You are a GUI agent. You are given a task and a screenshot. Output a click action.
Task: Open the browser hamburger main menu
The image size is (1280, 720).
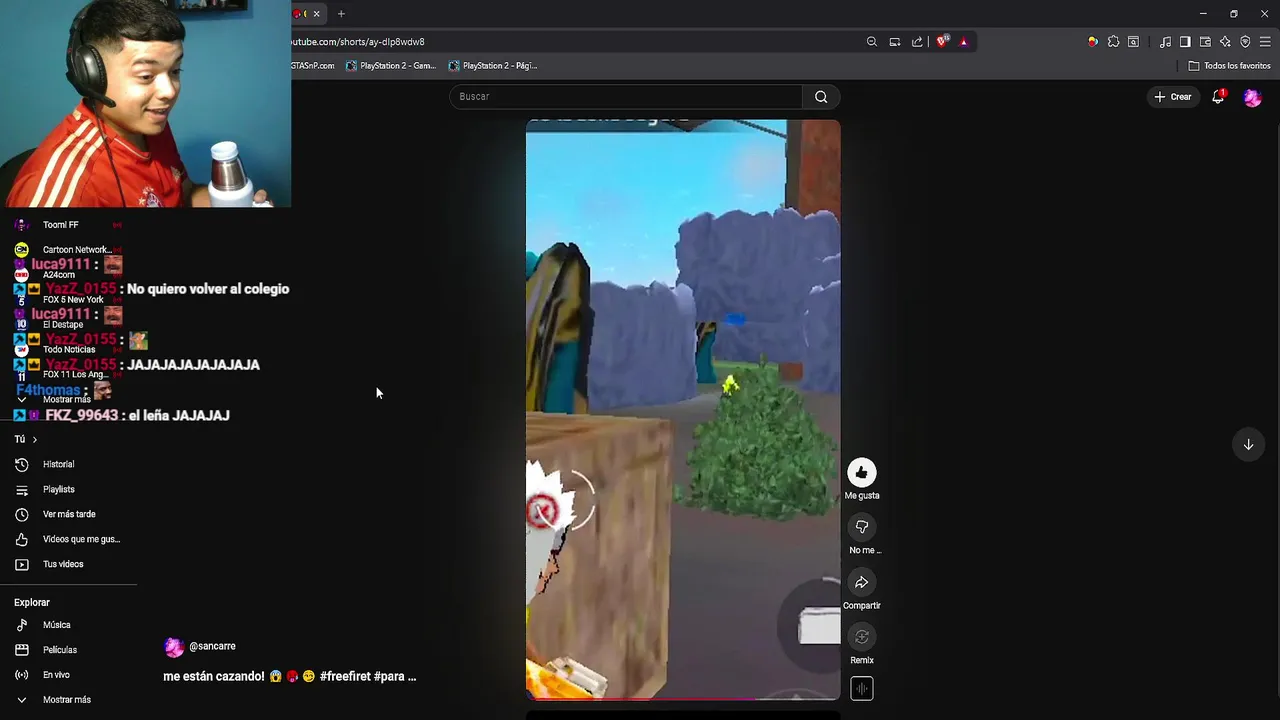coord(1265,42)
